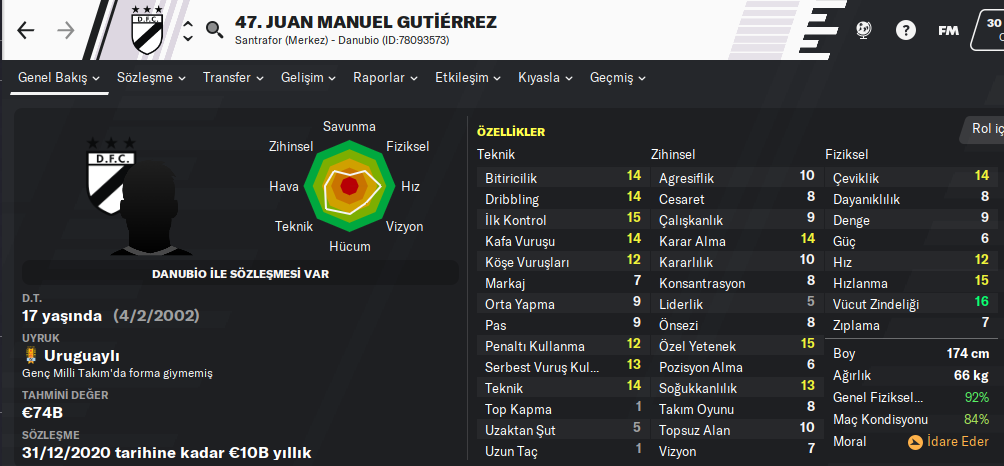Click the attribute polygon radar chart

click(x=349, y=186)
